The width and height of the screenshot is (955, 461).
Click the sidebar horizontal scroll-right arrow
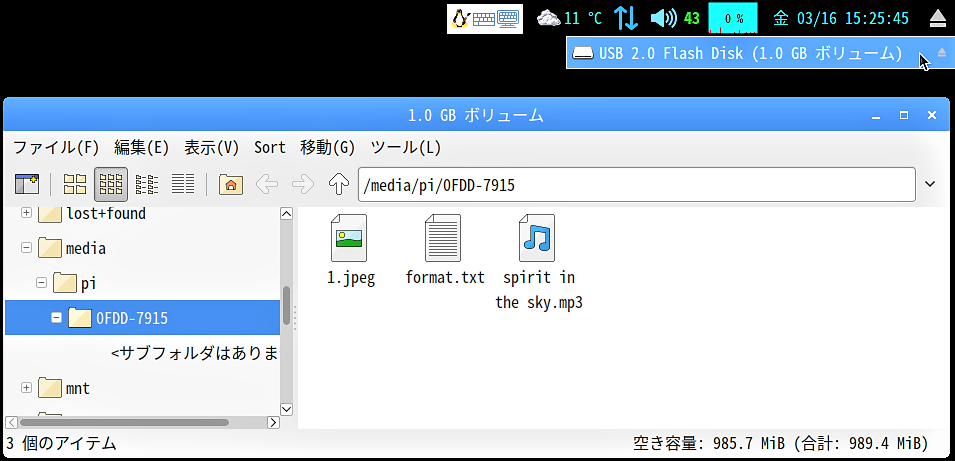[273, 422]
